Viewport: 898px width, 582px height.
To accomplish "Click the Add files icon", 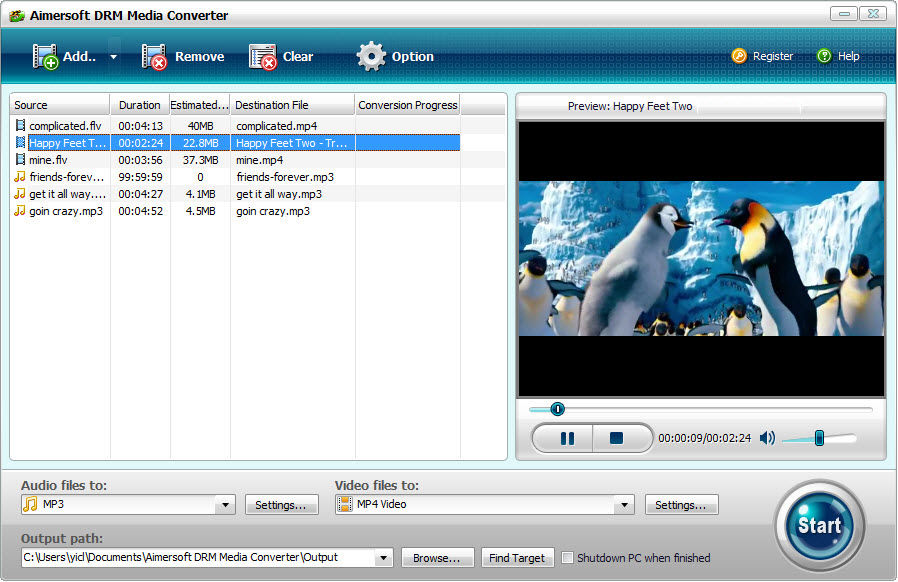I will coord(46,57).
